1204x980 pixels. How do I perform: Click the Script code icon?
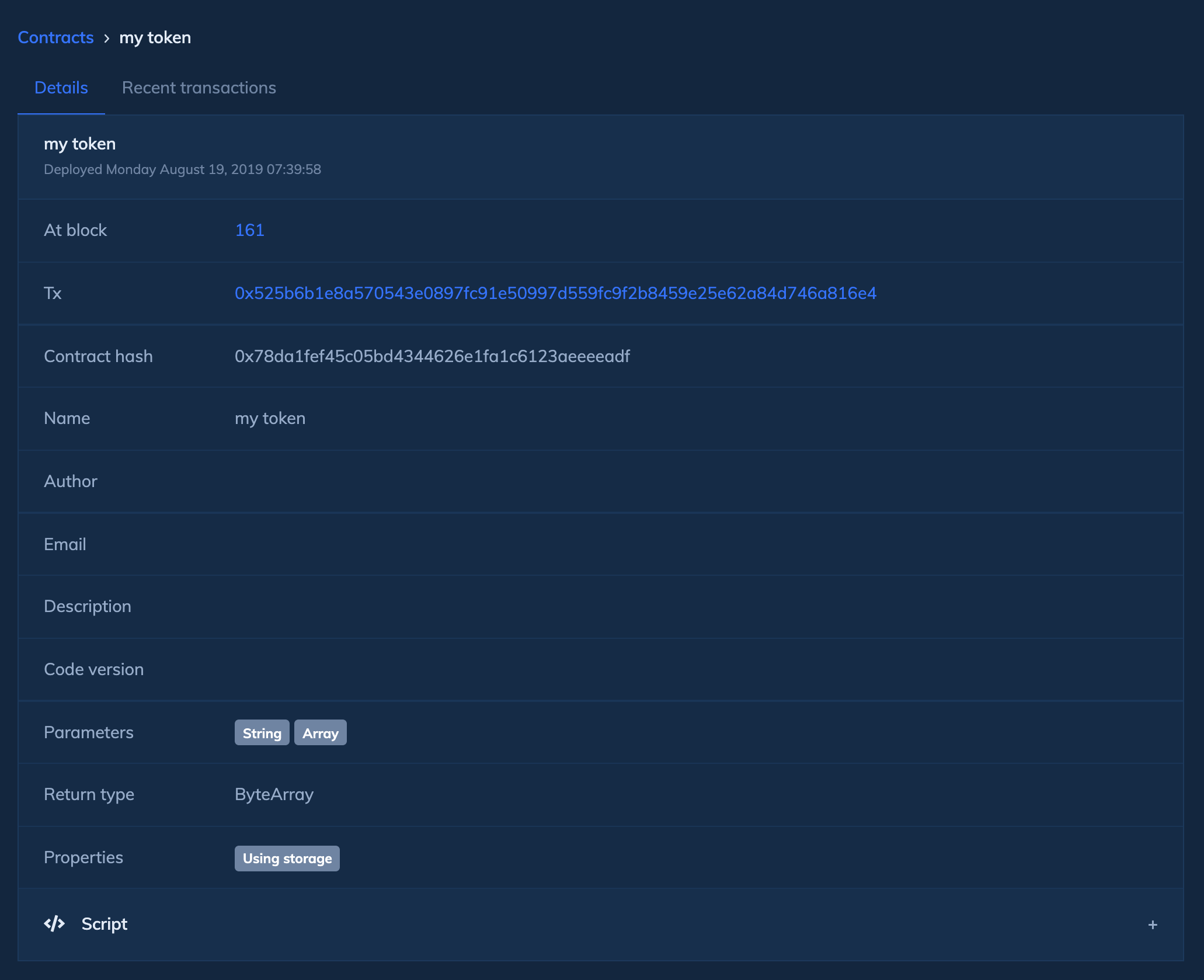coord(54,923)
